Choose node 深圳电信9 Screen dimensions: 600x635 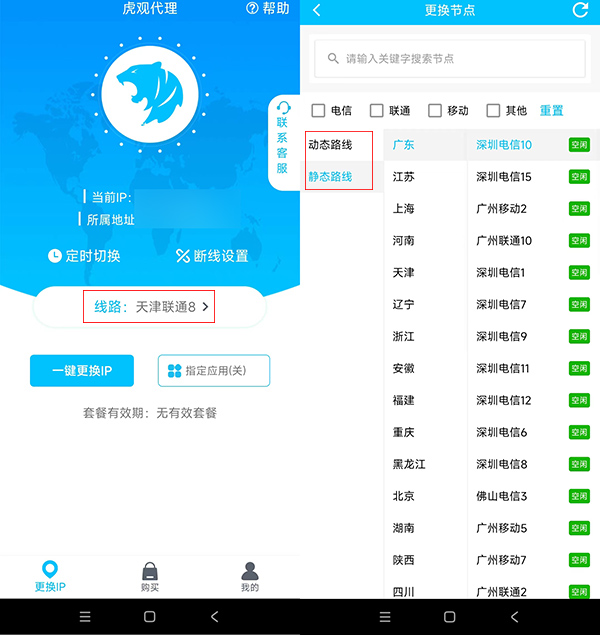501,337
